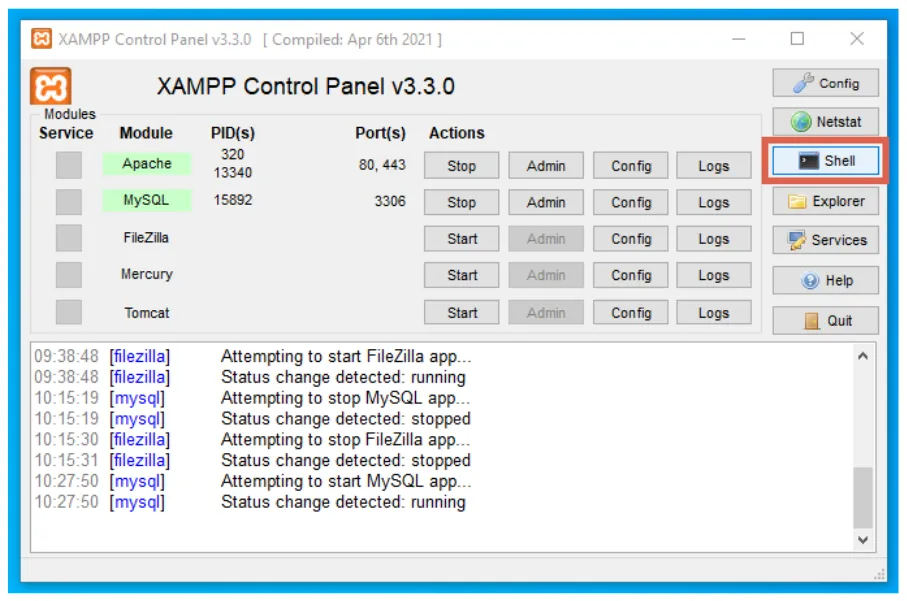
Task: Open Config for Mercury module
Action: (629, 275)
